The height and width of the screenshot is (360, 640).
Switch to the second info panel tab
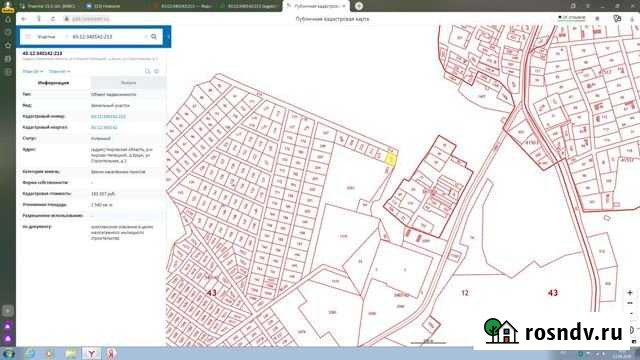coord(128,83)
